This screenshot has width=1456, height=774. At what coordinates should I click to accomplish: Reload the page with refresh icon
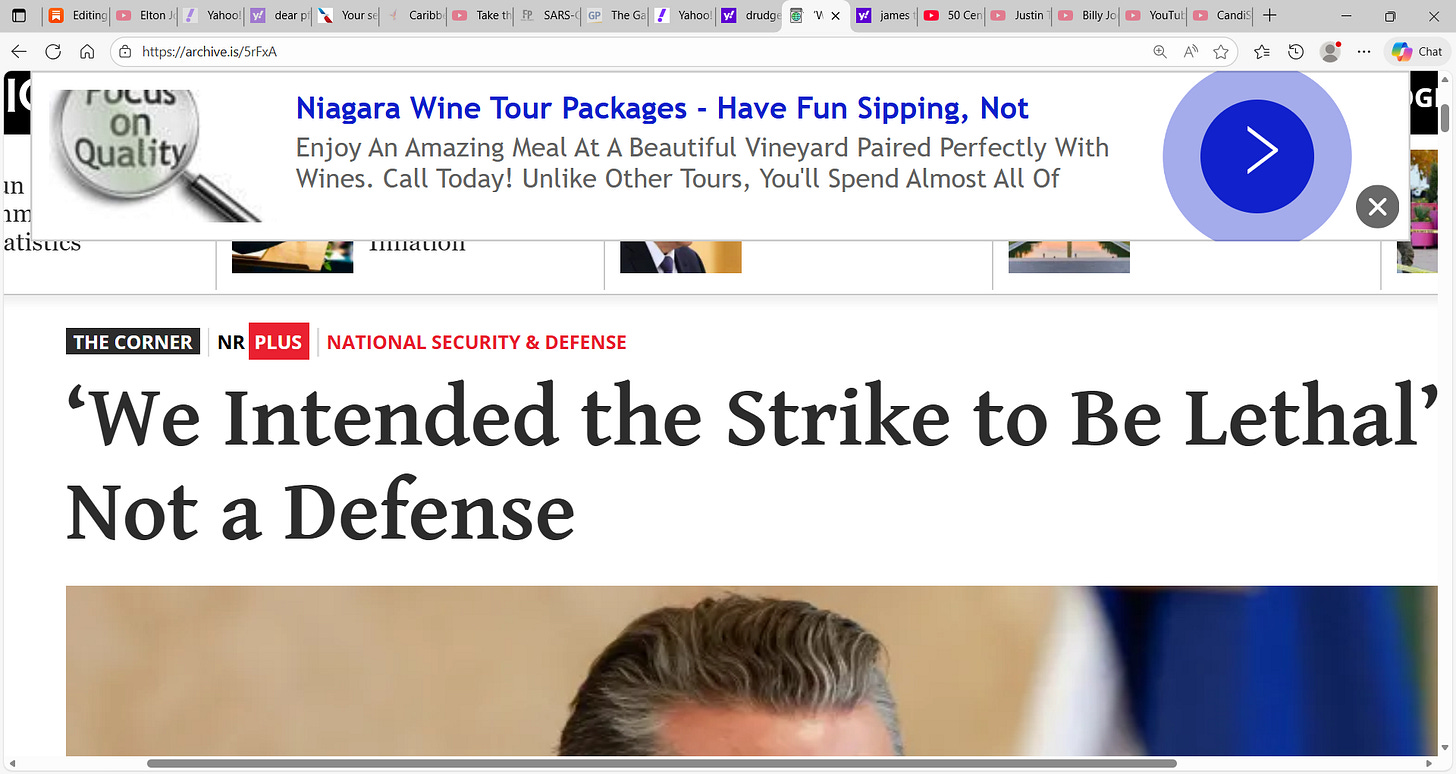[53, 51]
